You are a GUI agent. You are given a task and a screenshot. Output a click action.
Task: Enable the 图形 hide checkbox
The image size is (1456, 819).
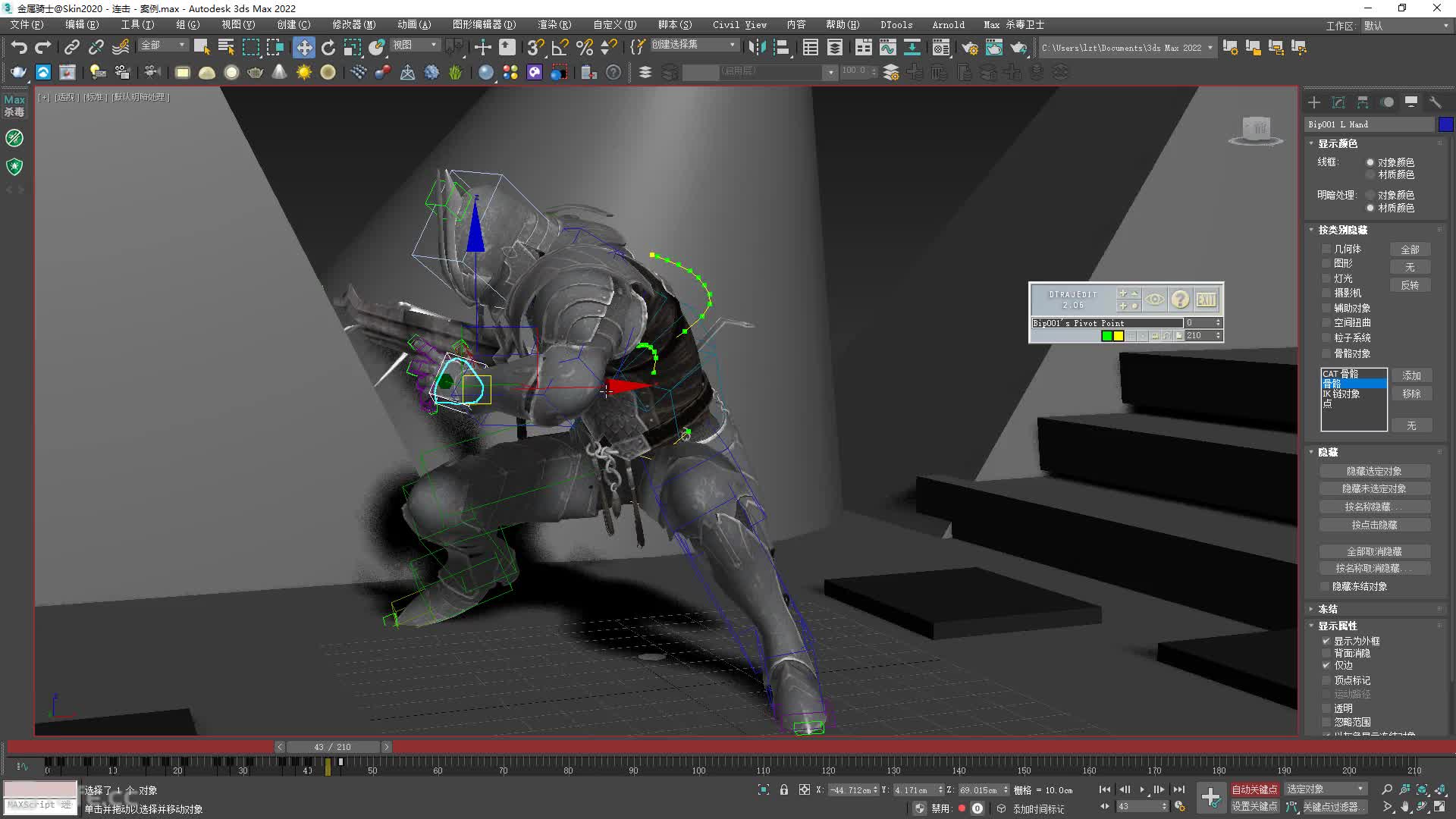pos(1326,263)
